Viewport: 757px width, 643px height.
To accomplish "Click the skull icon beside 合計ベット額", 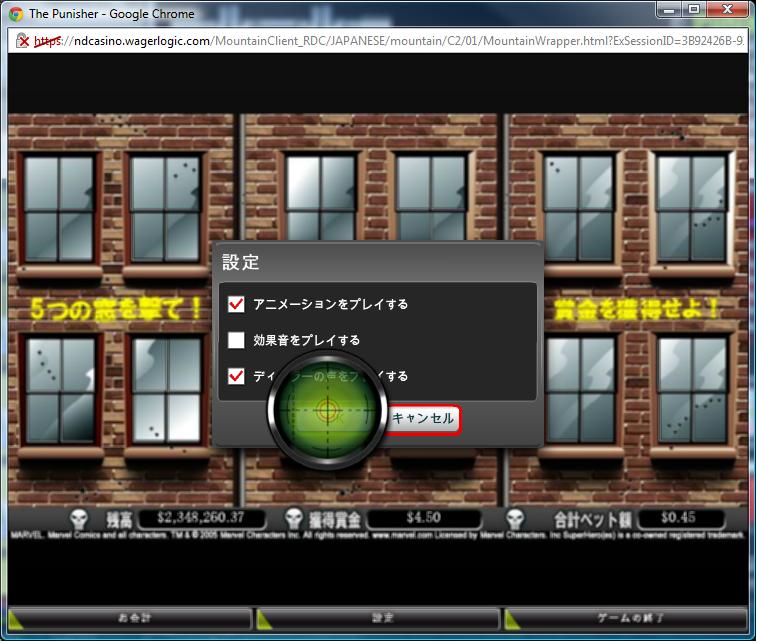I will click(515, 519).
